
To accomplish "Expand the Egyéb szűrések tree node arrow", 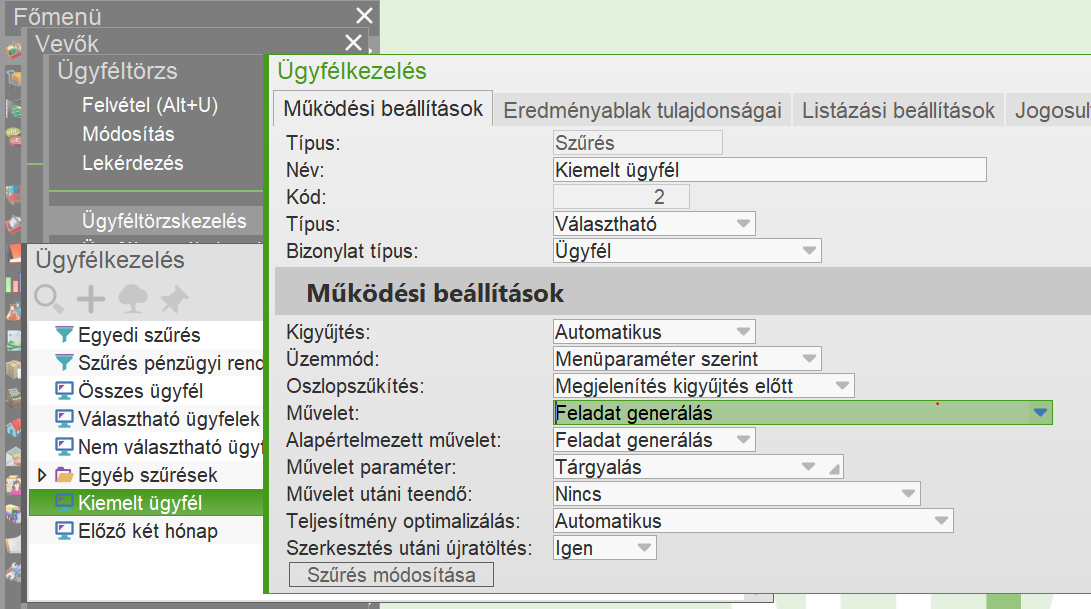I will [x=42, y=475].
